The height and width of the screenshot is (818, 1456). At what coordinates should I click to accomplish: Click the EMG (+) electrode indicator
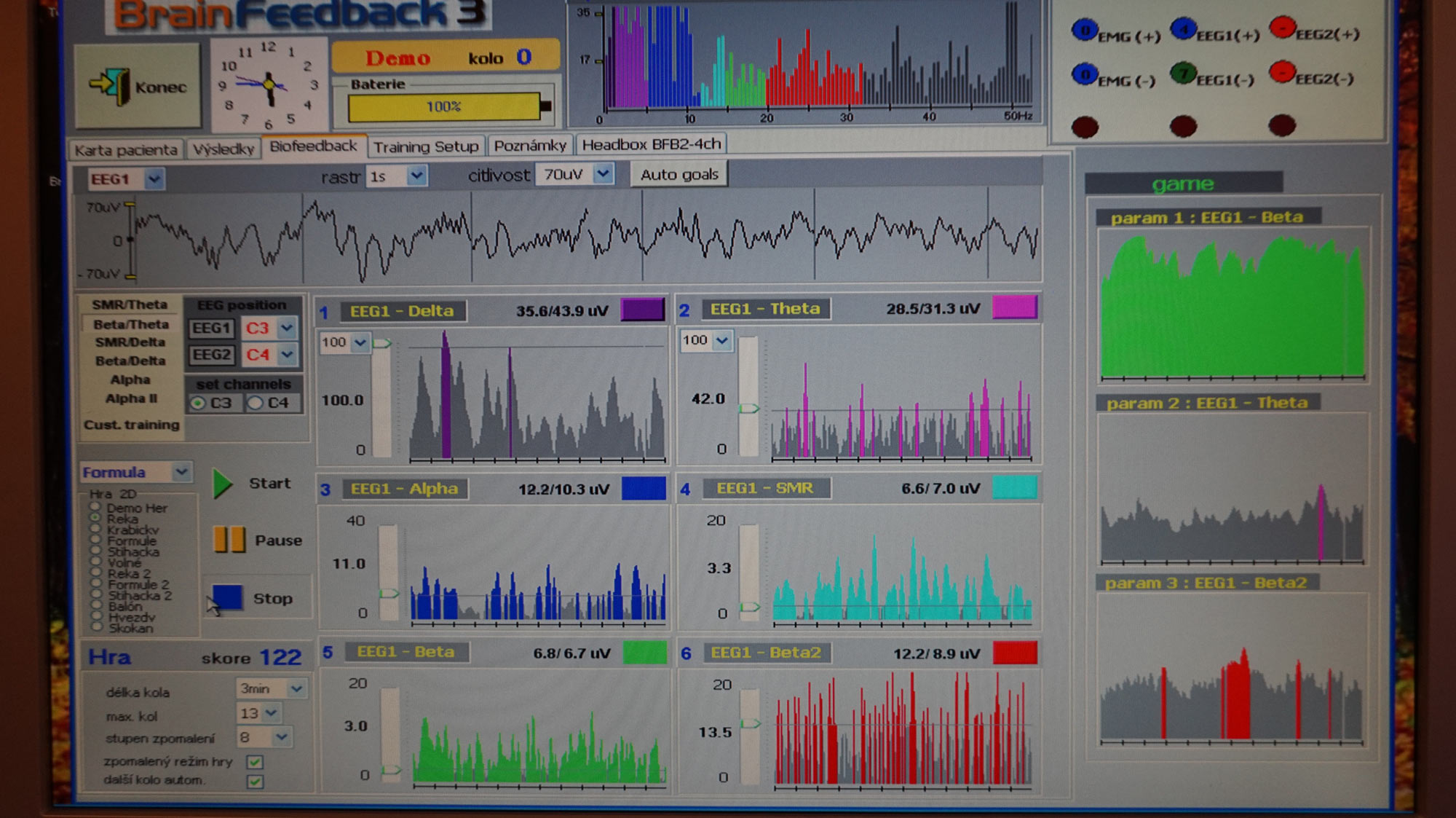pos(1085,31)
